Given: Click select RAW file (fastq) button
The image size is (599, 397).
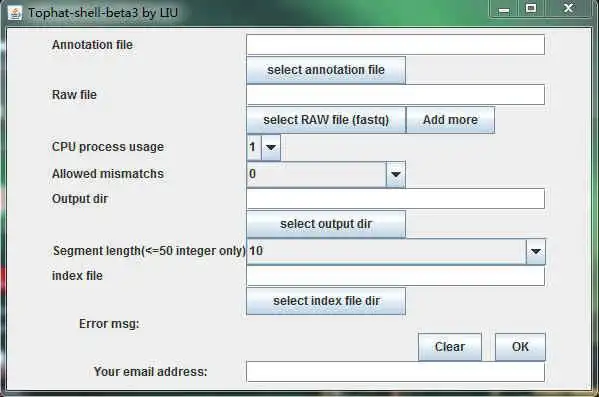Looking at the screenshot, I should 326,120.
